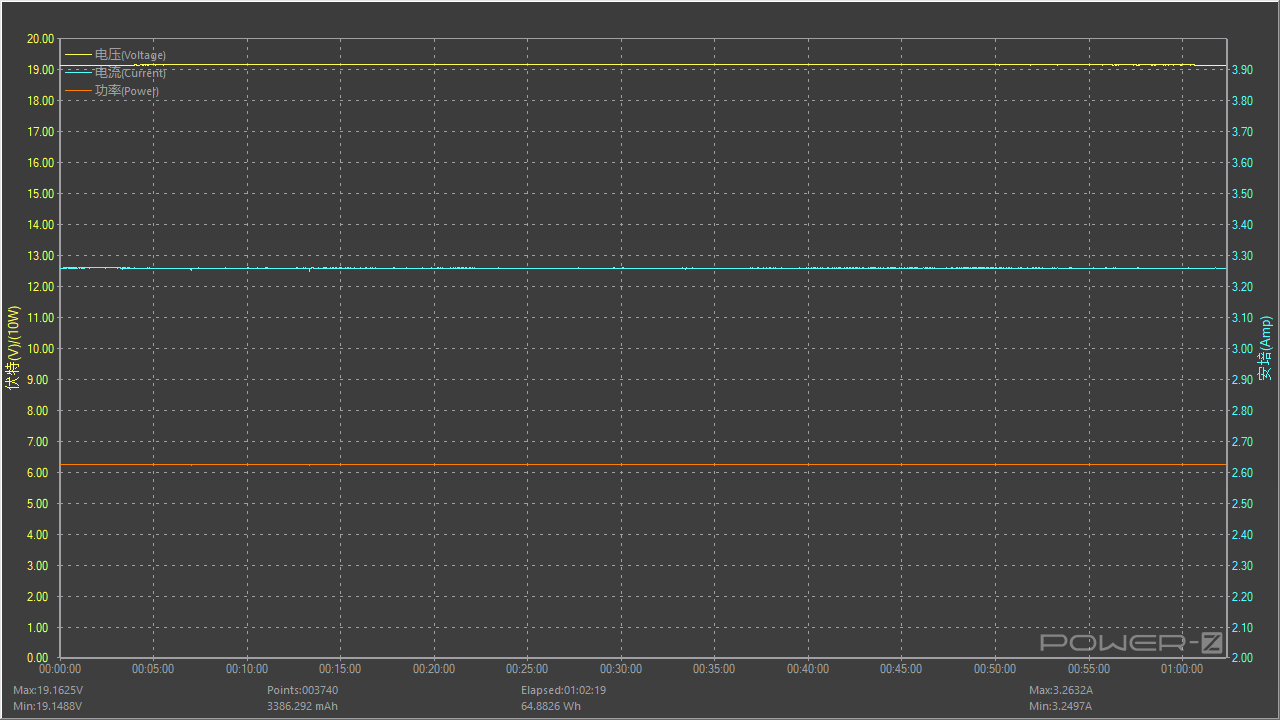Click the 00:05:00 time axis marker
Viewport: 1280px width, 720px height.
click(x=153, y=669)
